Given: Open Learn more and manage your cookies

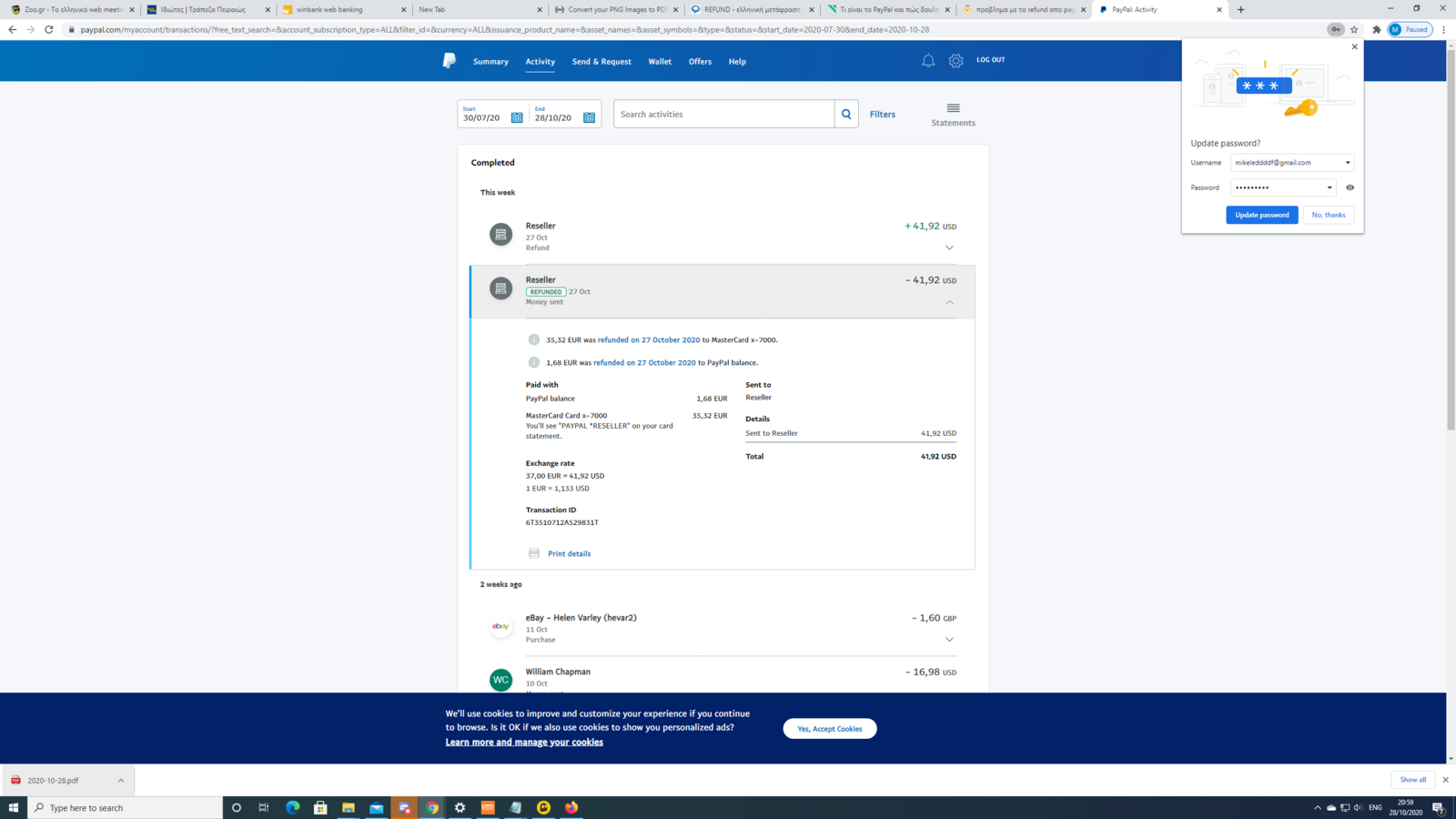Looking at the screenshot, I should click(524, 743).
